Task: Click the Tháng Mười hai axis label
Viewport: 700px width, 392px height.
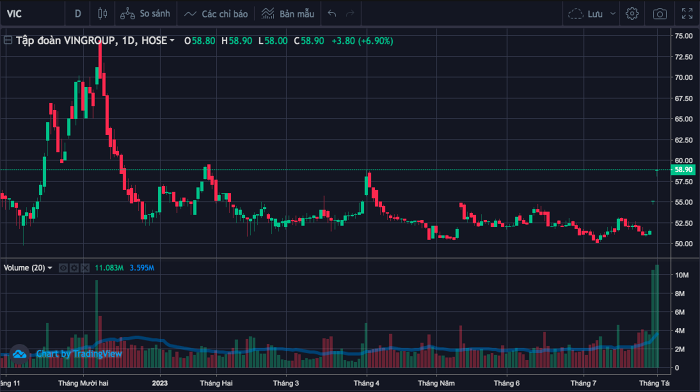Action: (83, 383)
